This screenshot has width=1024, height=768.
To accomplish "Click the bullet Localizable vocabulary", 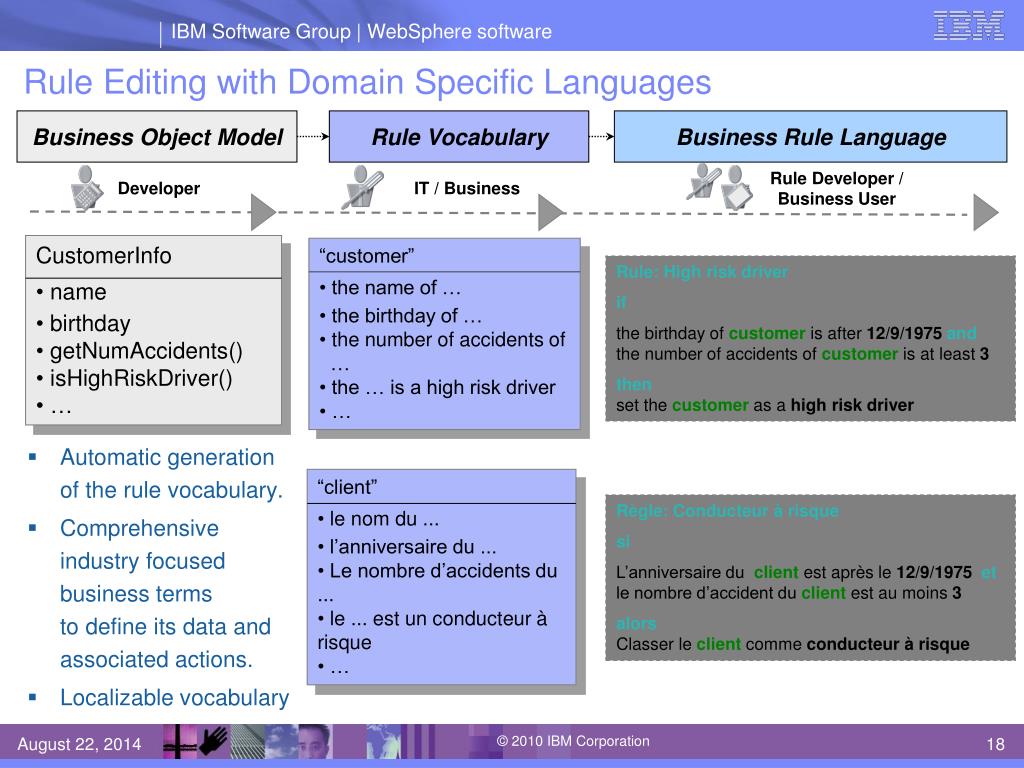I will [174, 697].
